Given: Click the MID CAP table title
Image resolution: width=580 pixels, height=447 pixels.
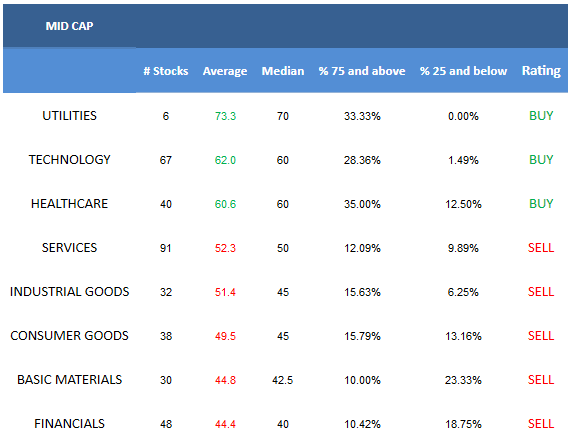Looking at the screenshot, I should 69,26.
